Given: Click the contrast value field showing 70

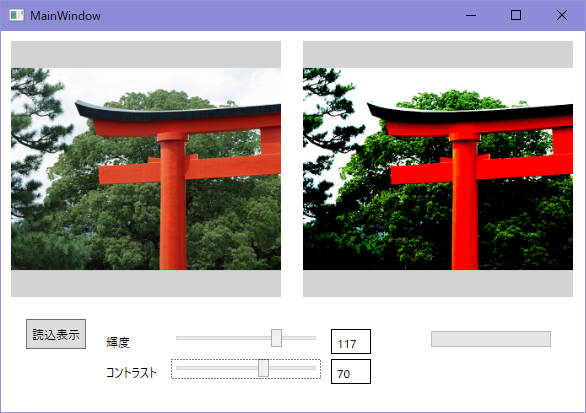Looking at the screenshot, I should (351, 372).
